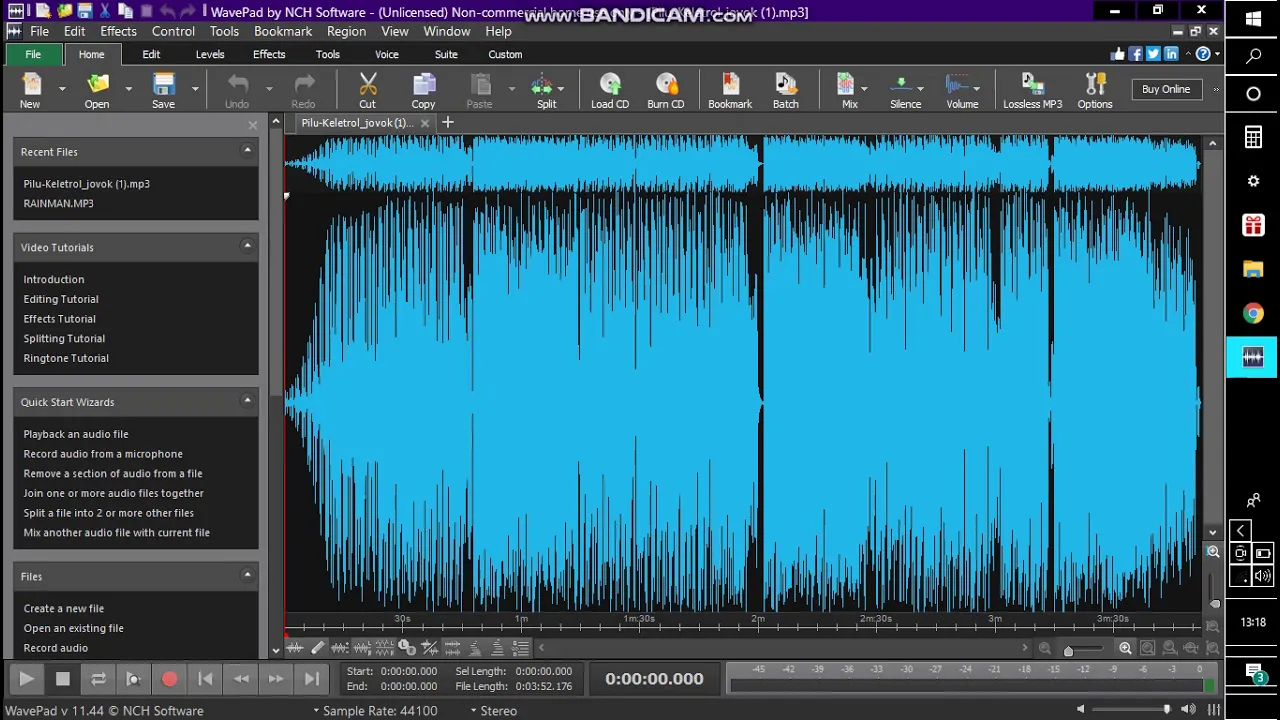Click the blue help question icon
1280x720 pixels.
[1203, 54]
